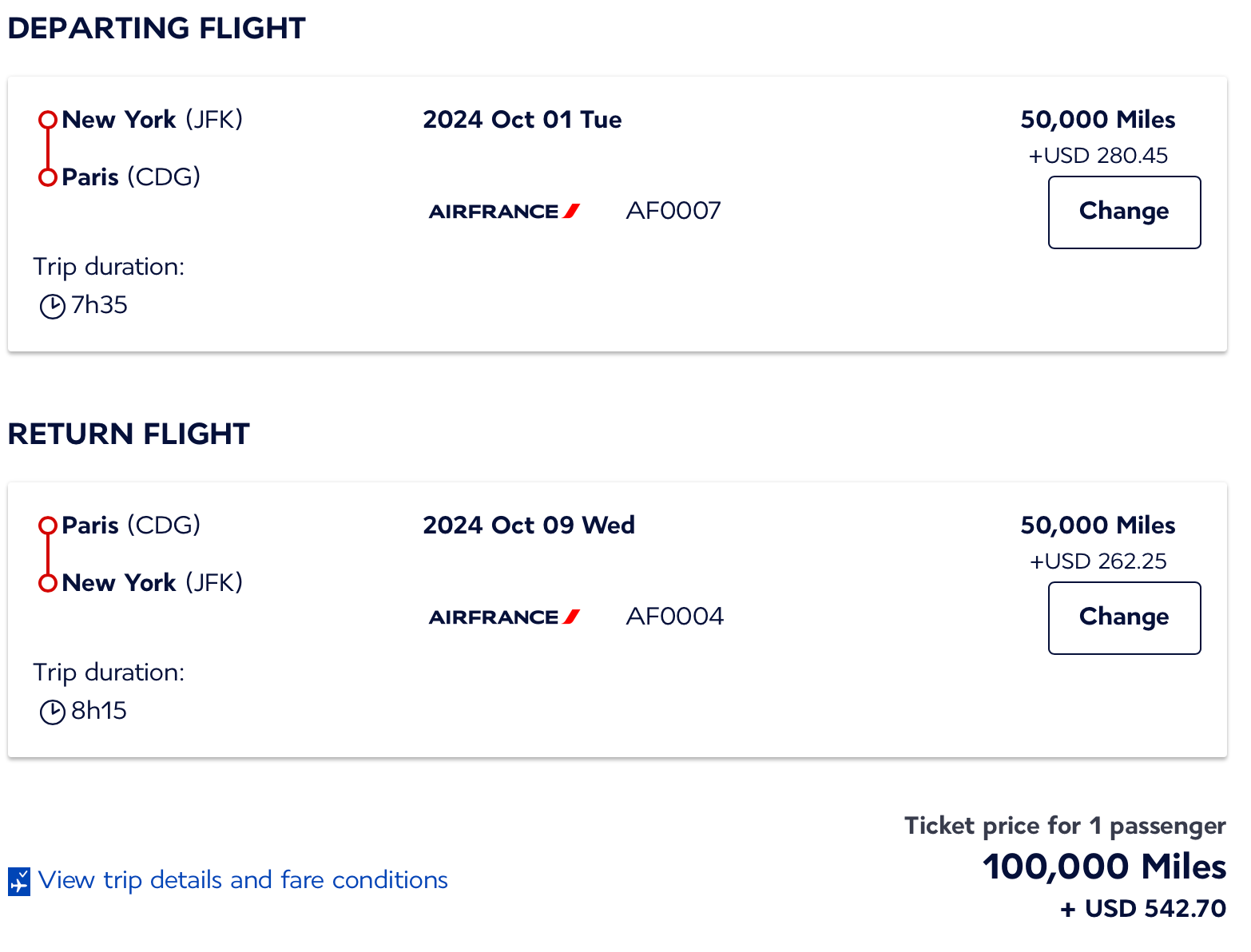Screen dimensions: 1251x952
Task: Click the return flight Air France logo
Action: (504, 617)
